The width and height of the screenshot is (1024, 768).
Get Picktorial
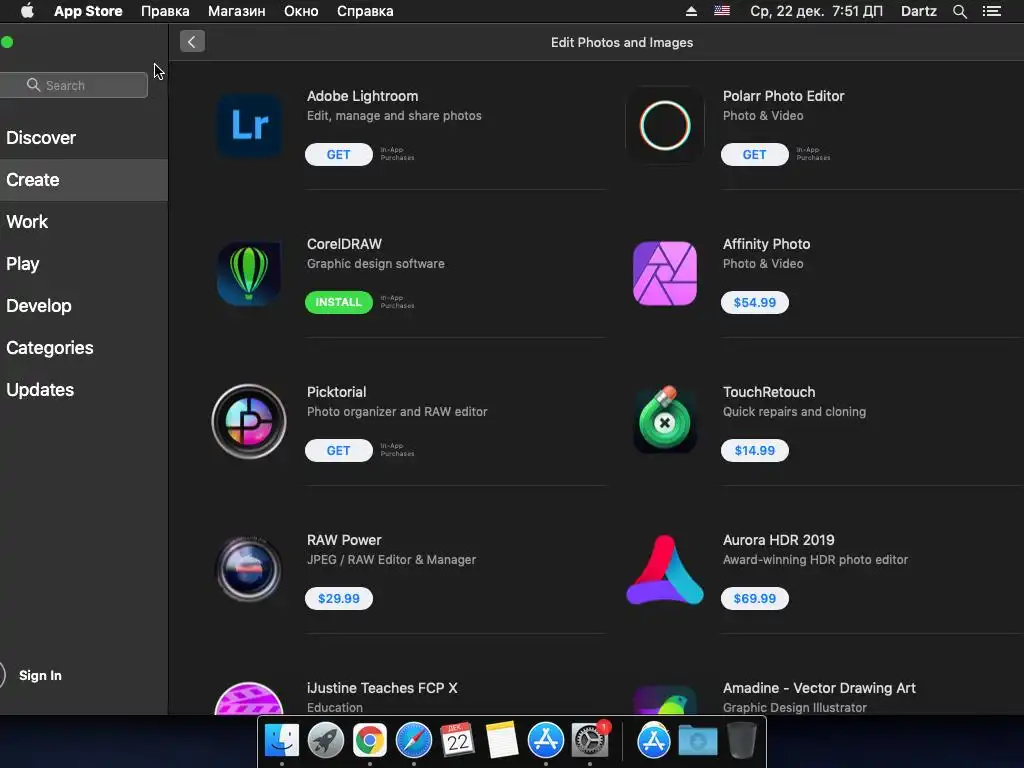tap(338, 451)
